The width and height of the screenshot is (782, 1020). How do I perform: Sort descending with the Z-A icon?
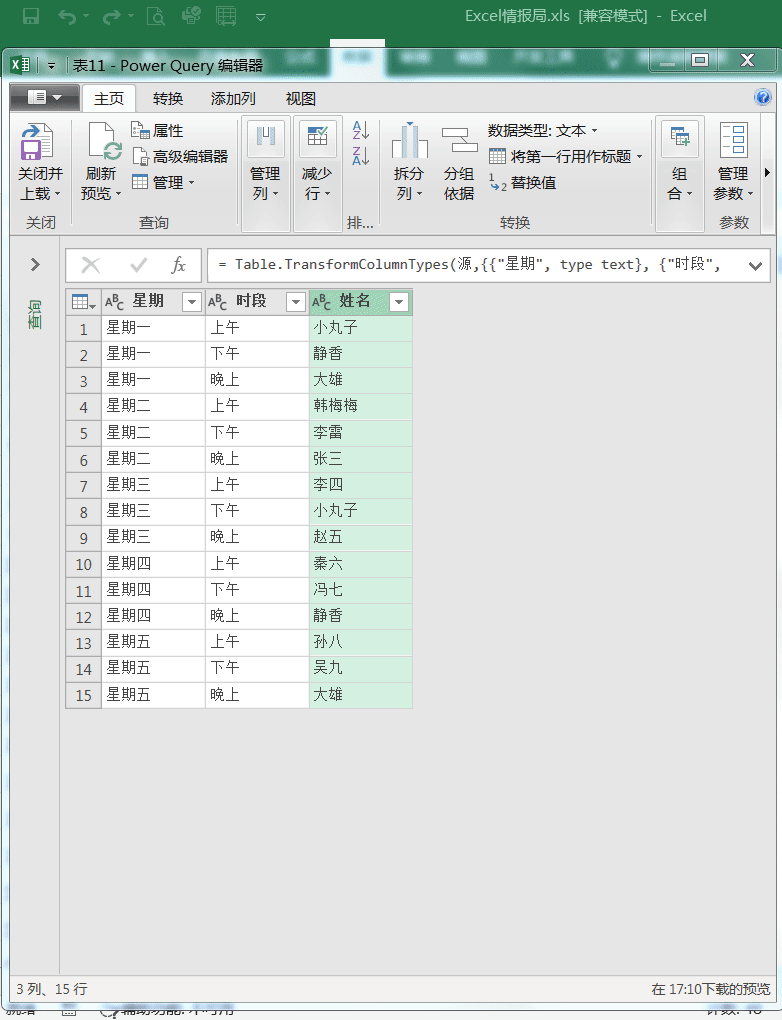point(361,156)
